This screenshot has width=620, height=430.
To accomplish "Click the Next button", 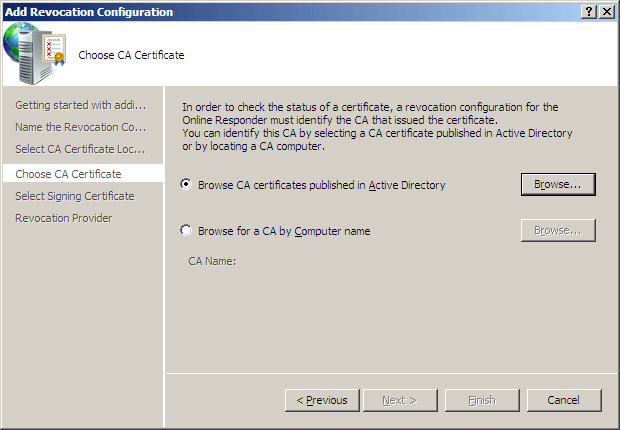I will point(400,400).
